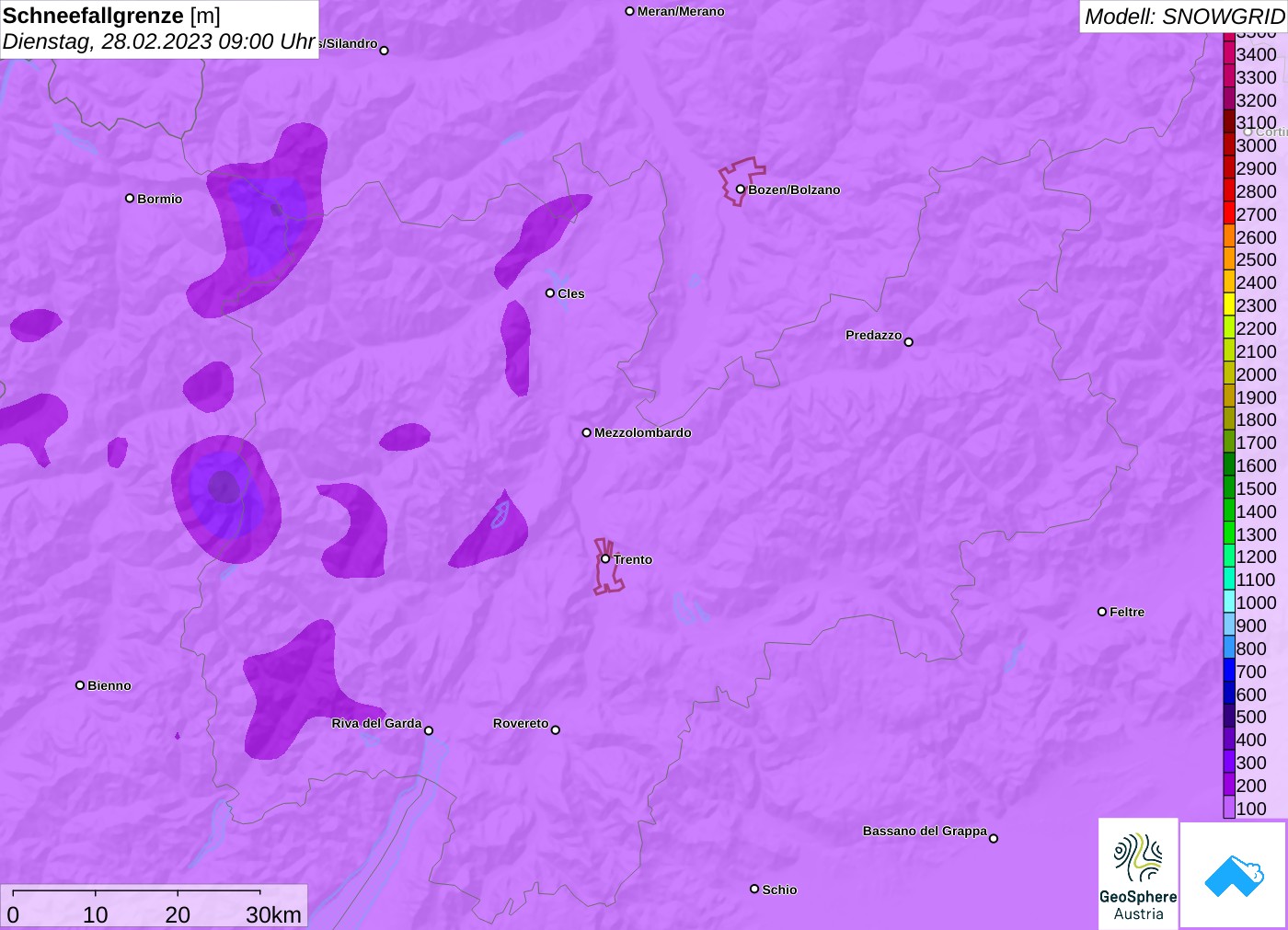Viewport: 1288px width, 930px height.
Task: Click the Predazzo label text
Action: coord(874,335)
